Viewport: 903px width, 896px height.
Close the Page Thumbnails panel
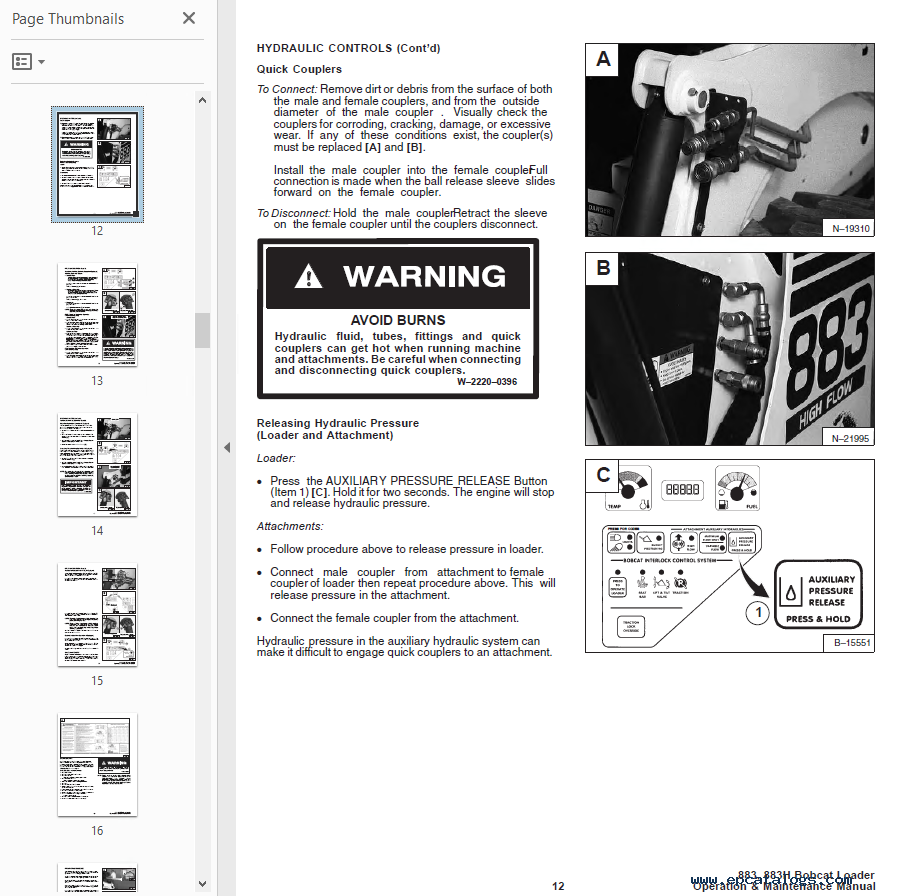tap(189, 18)
